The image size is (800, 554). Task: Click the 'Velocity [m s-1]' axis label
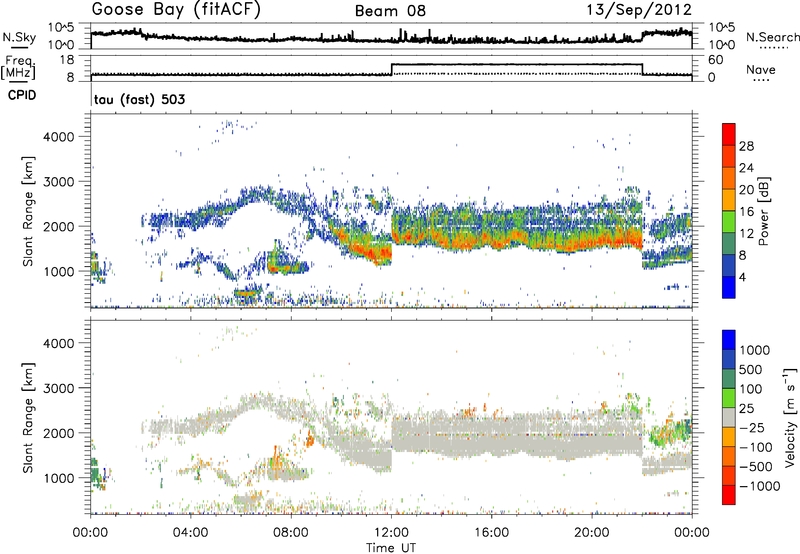[790, 417]
